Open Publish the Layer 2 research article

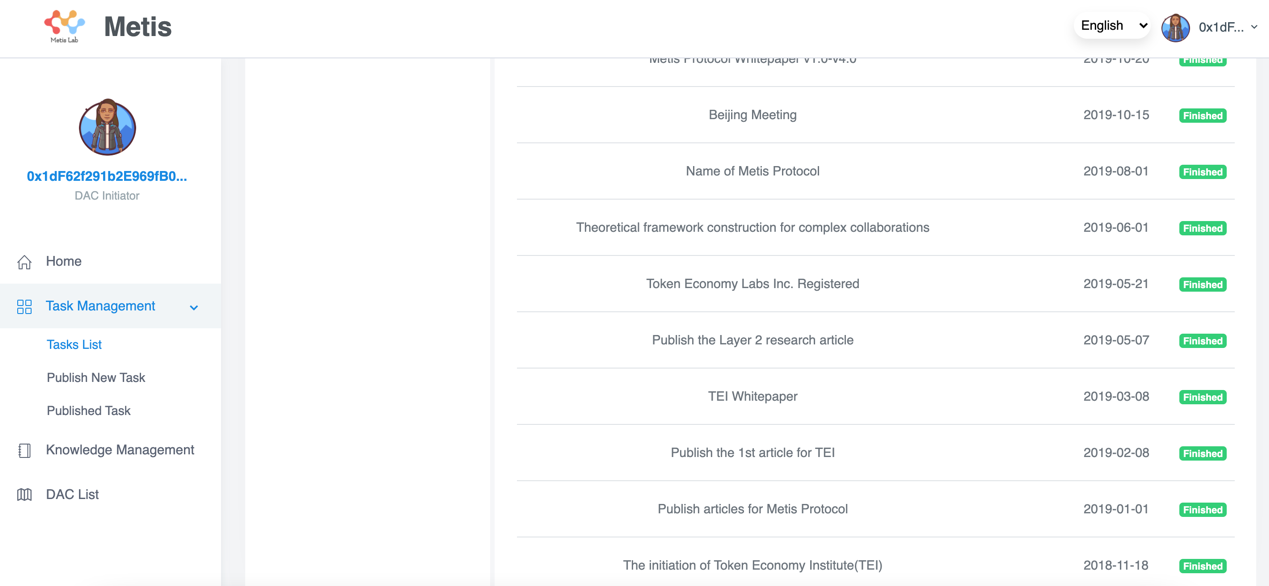(875, 340)
